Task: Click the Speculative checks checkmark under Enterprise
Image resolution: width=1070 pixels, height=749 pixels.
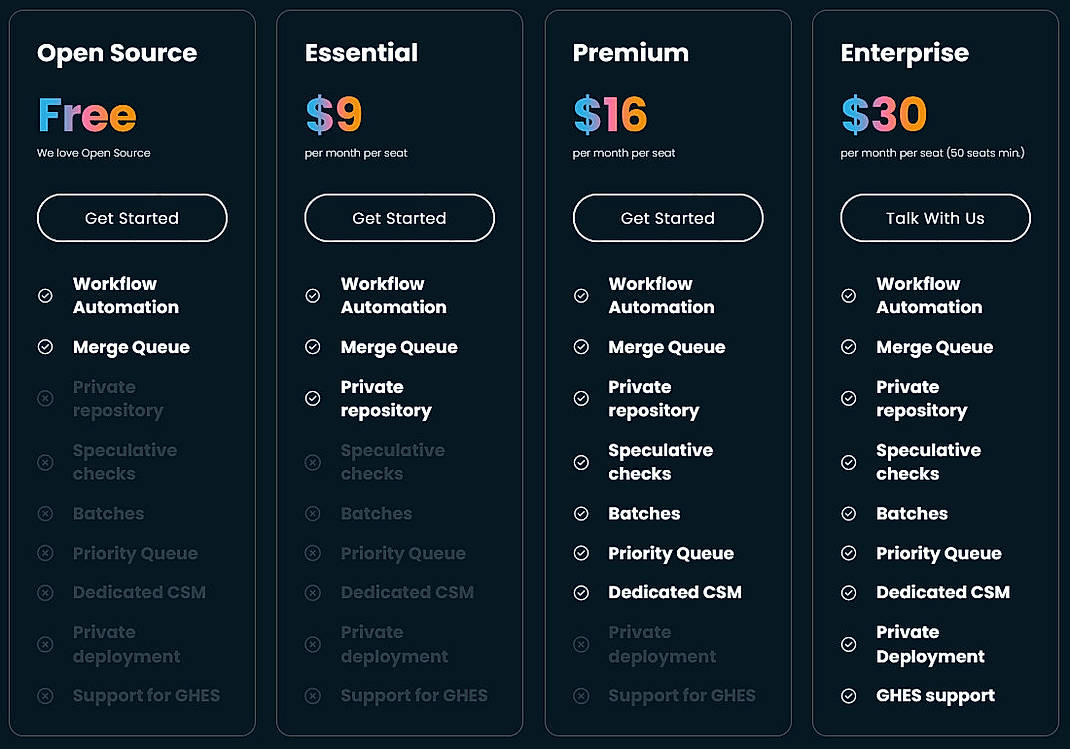Action: pos(849,462)
